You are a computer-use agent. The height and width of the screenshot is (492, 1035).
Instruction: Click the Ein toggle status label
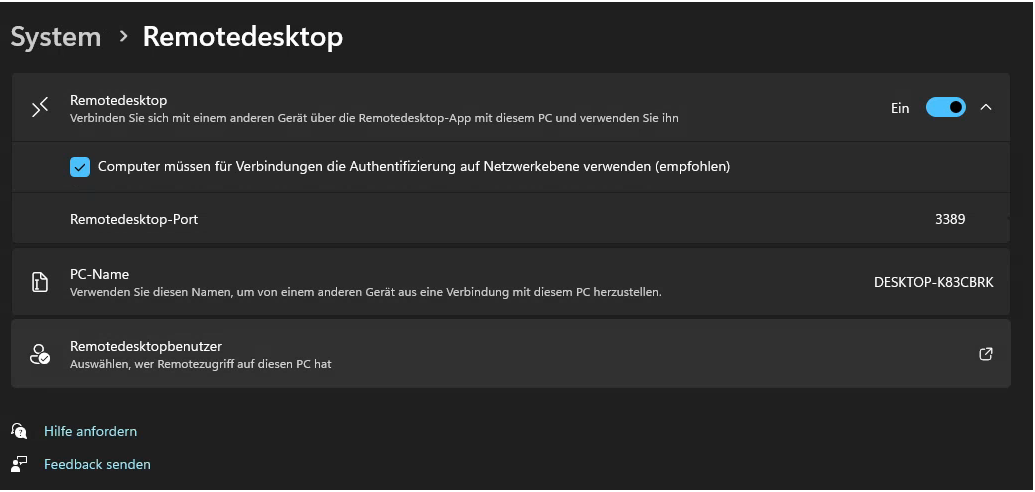point(900,108)
